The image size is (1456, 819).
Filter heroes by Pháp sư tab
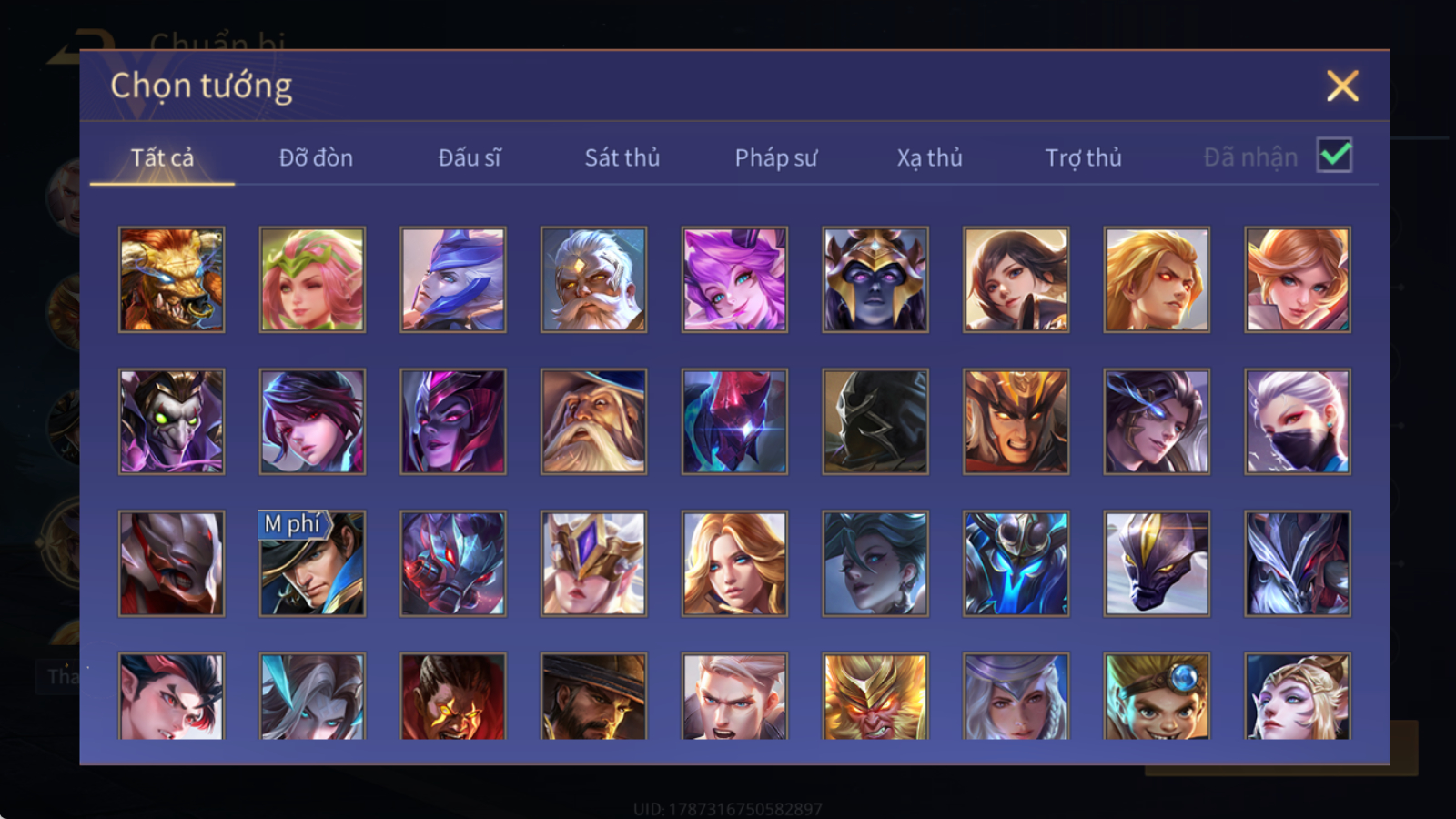(776, 157)
